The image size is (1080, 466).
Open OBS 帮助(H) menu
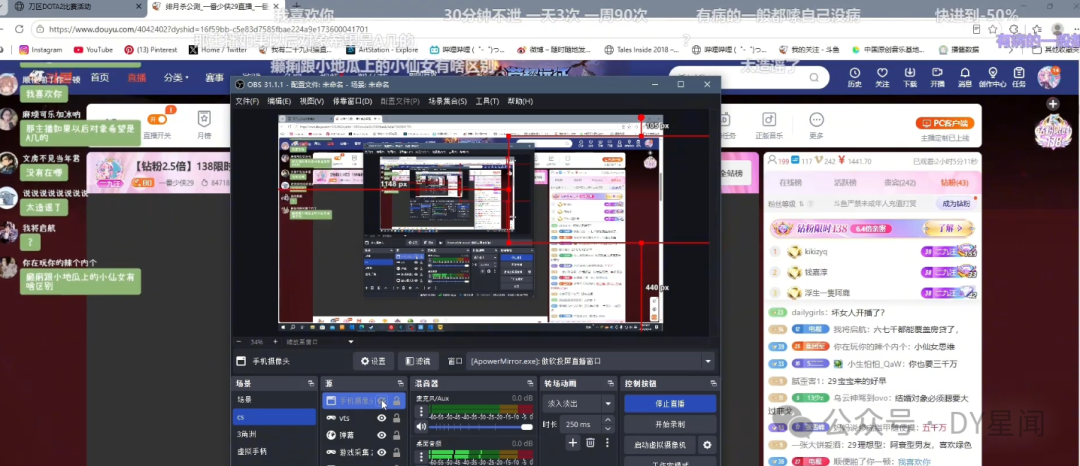pos(520,101)
